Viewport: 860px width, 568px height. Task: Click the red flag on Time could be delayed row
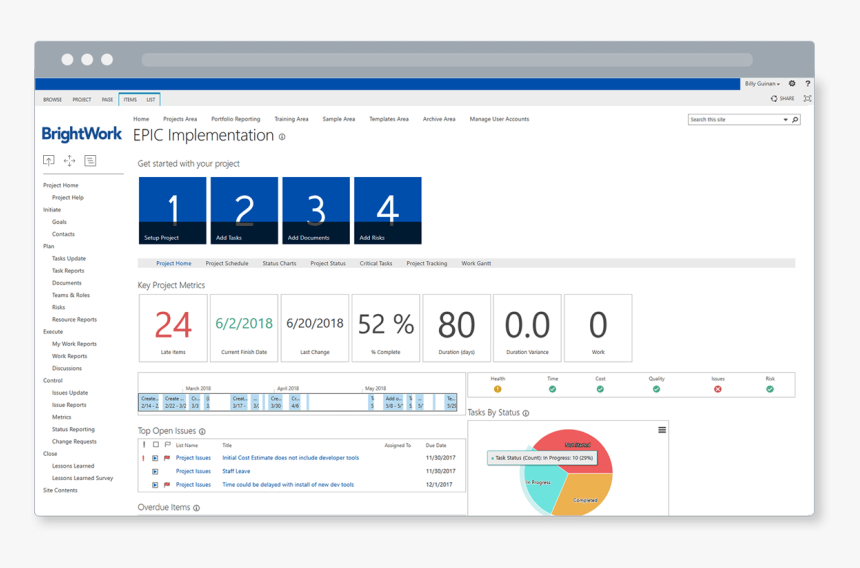(x=167, y=485)
